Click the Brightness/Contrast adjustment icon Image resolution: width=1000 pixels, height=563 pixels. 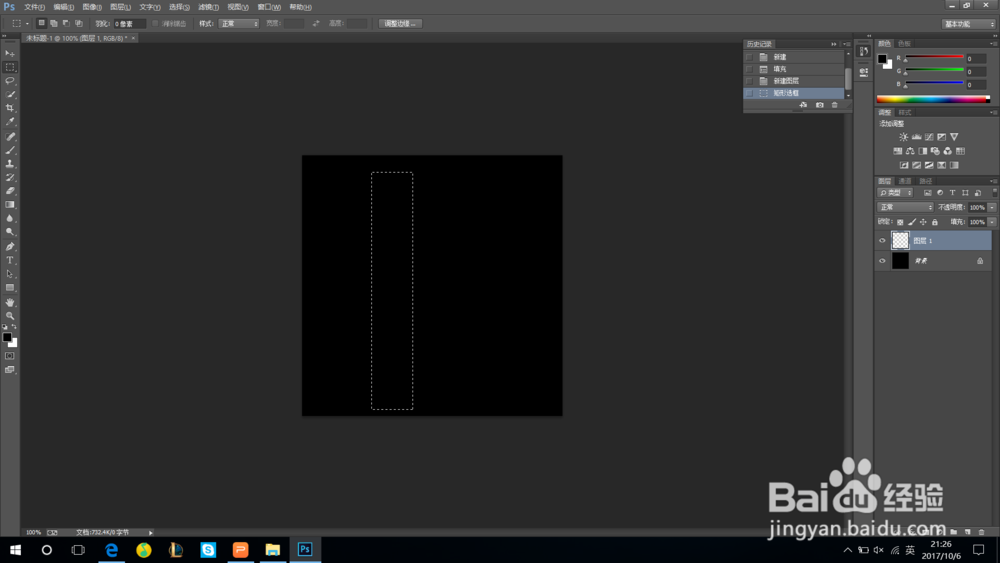click(904, 137)
